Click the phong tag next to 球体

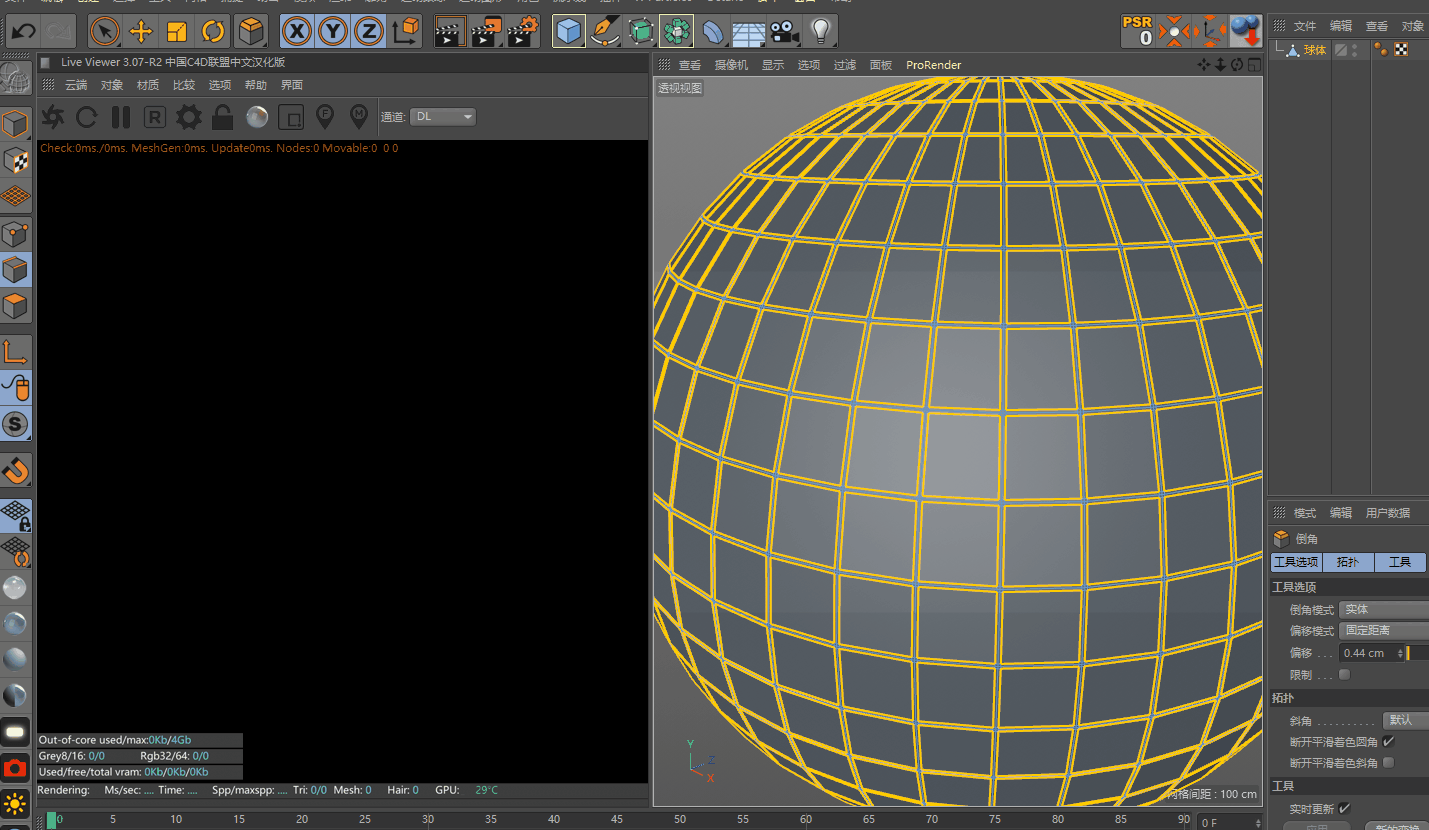[1381, 49]
